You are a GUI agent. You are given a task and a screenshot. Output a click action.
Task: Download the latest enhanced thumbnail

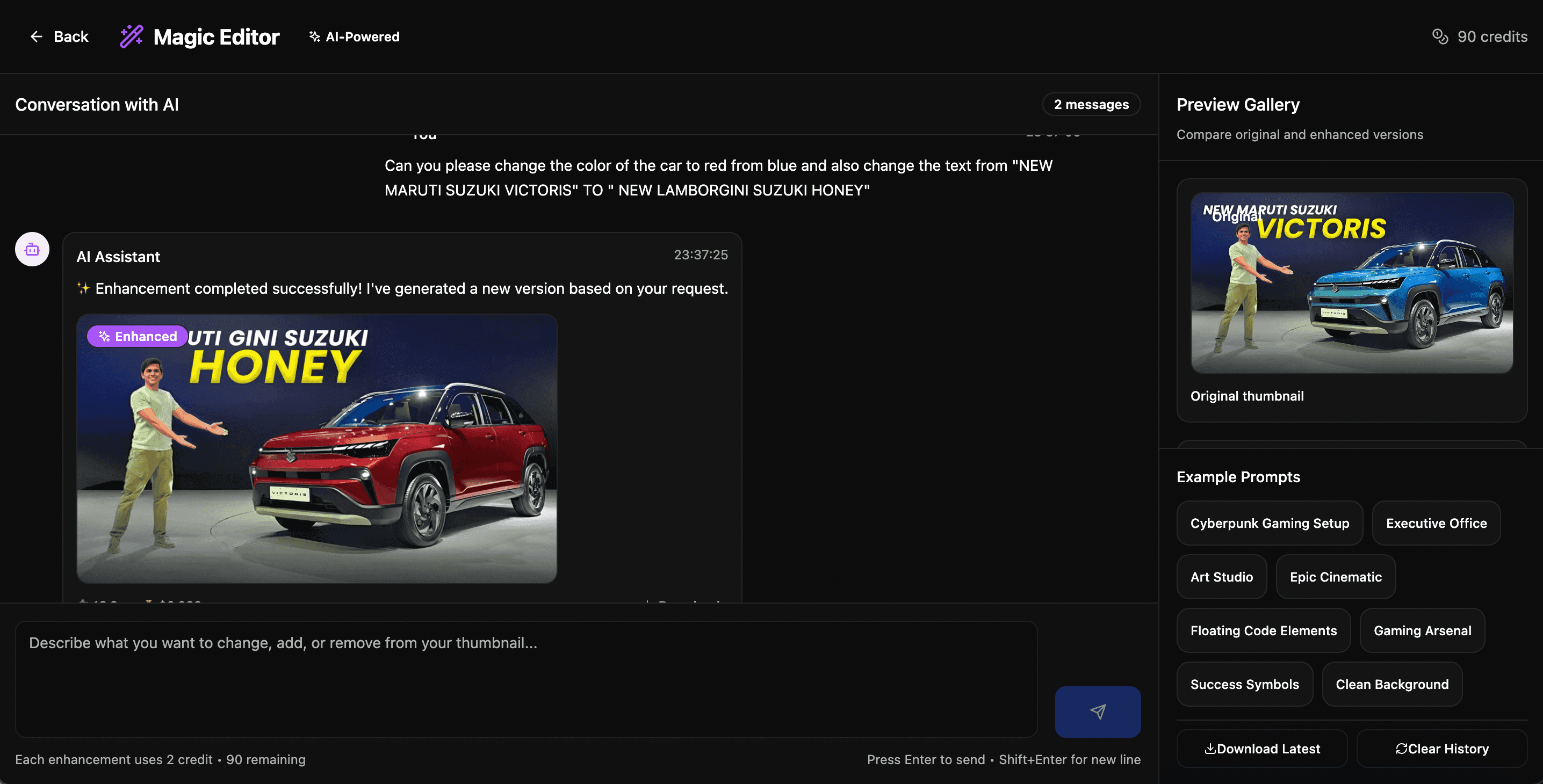1262,748
